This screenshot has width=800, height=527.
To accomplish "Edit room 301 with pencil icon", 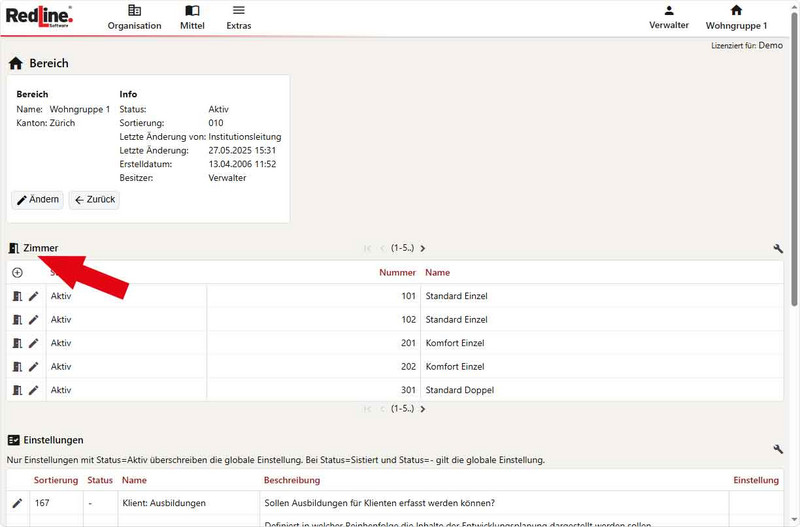I will click(33, 390).
